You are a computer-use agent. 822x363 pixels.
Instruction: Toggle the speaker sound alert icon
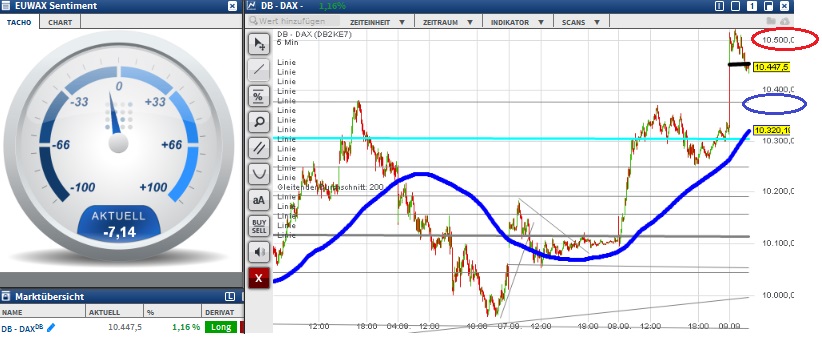(258, 252)
